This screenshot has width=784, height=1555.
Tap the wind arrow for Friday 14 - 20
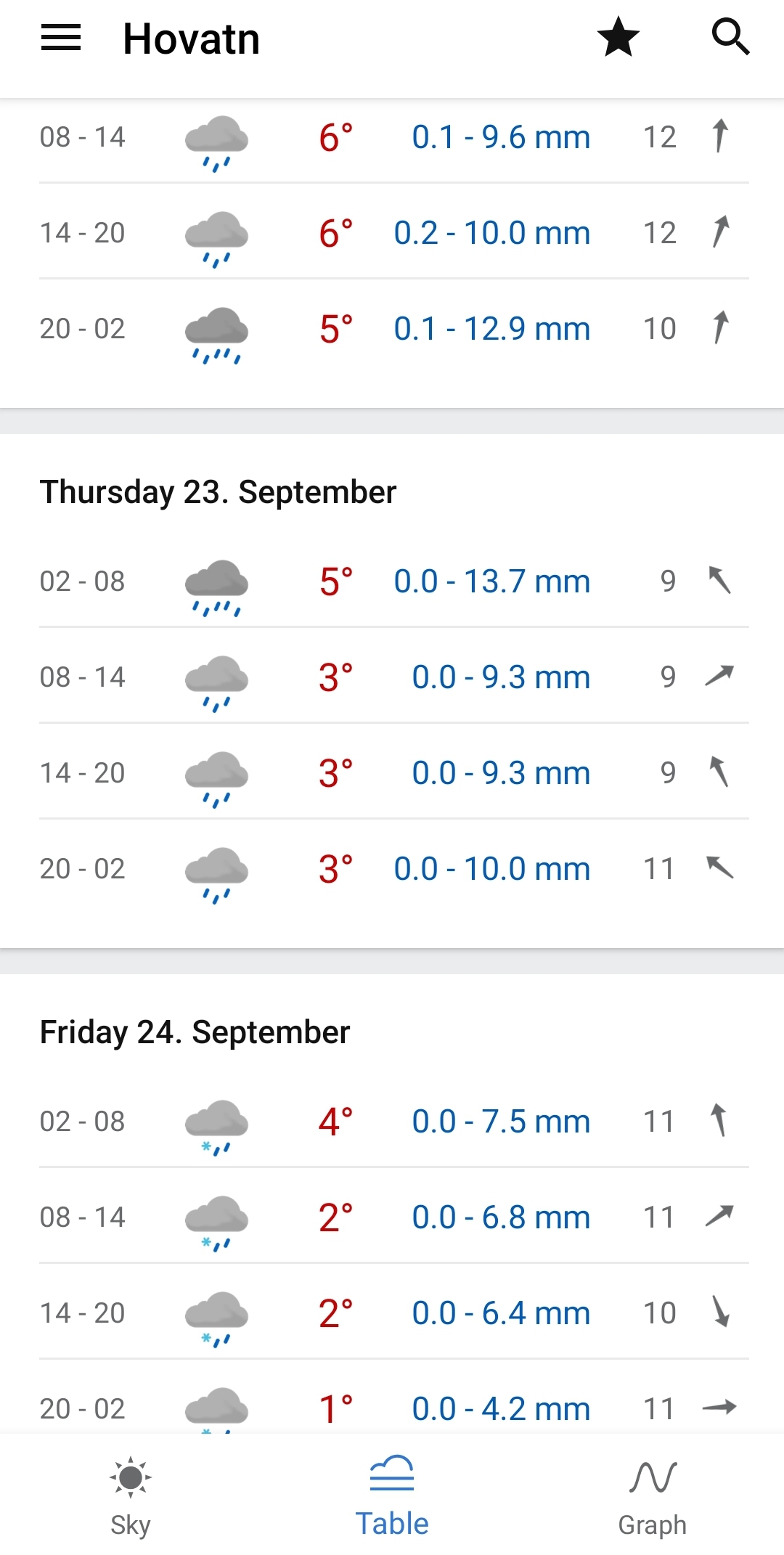(x=720, y=1312)
